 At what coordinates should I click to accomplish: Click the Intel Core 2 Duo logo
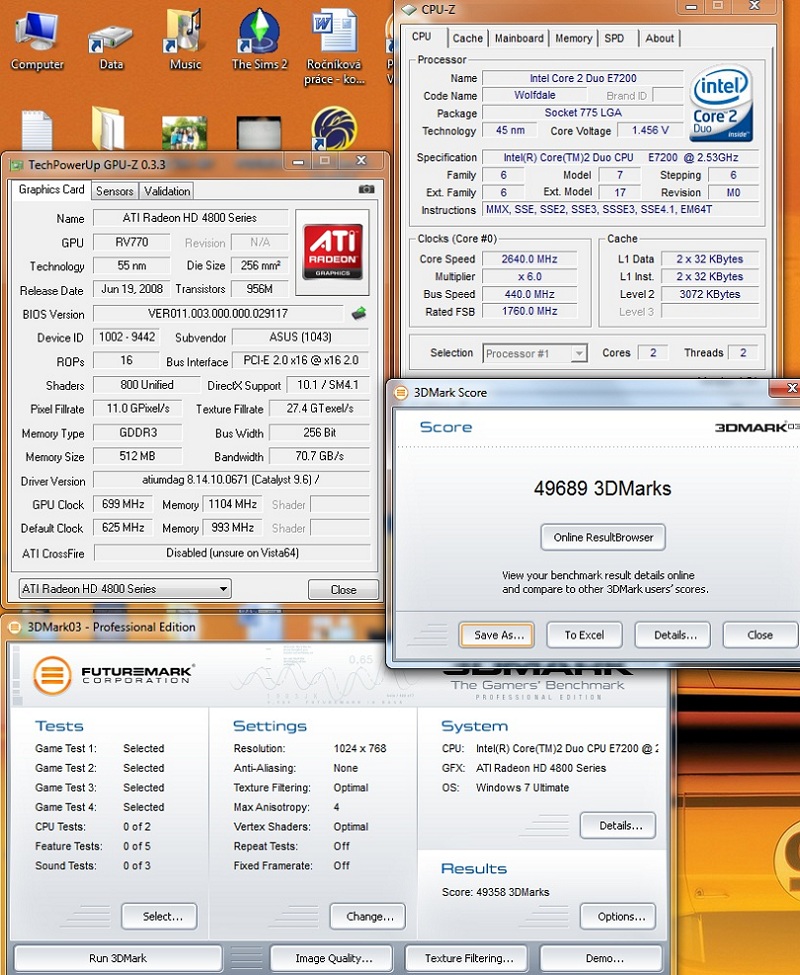721,103
